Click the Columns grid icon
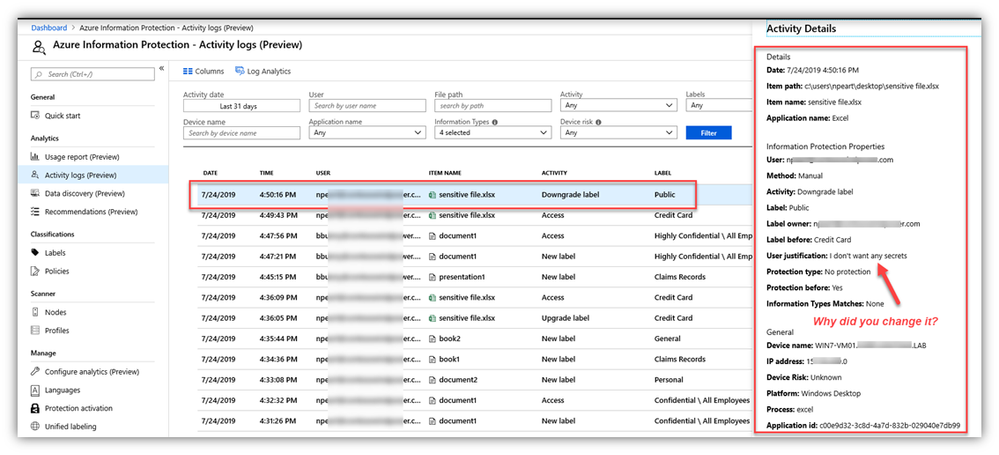The width and height of the screenshot is (999, 455). [x=188, y=71]
